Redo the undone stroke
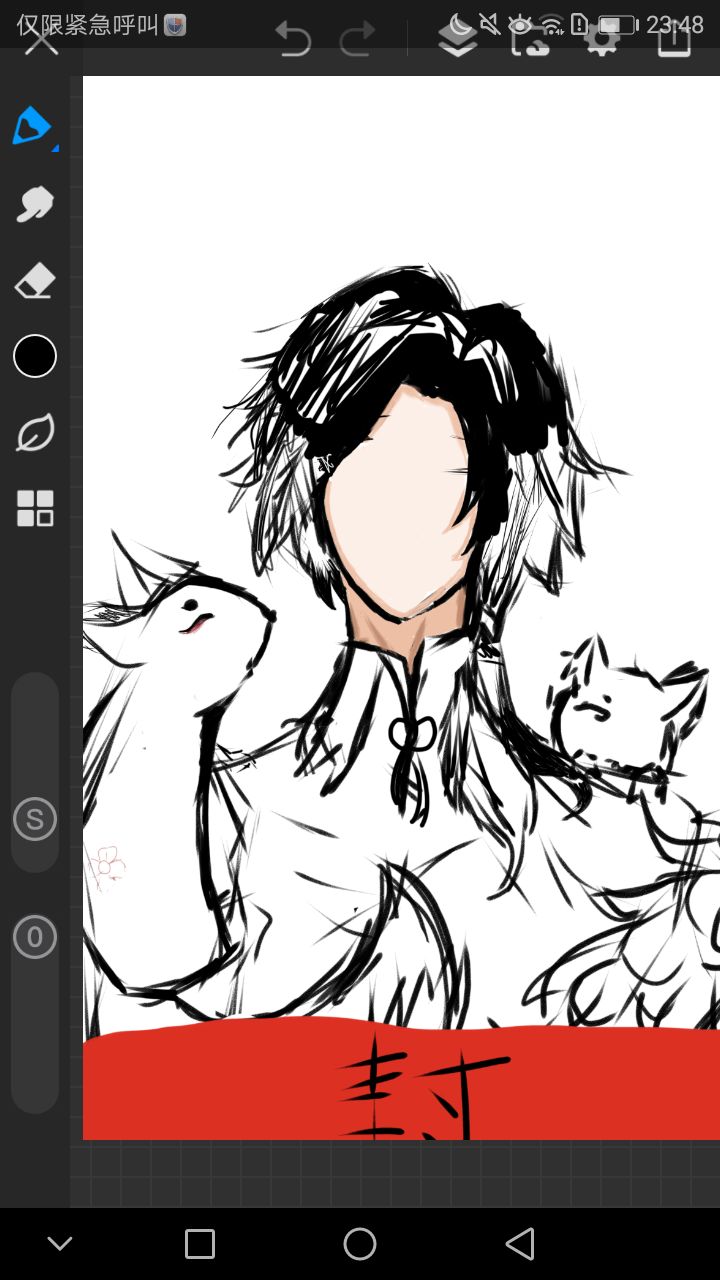The height and width of the screenshot is (1280, 720). [357, 40]
